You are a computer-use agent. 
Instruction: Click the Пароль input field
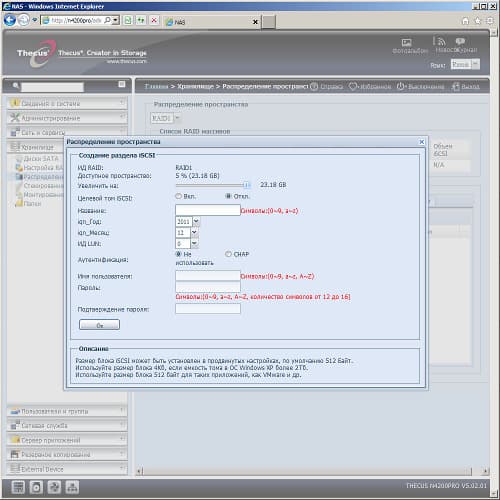tap(208, 287)
